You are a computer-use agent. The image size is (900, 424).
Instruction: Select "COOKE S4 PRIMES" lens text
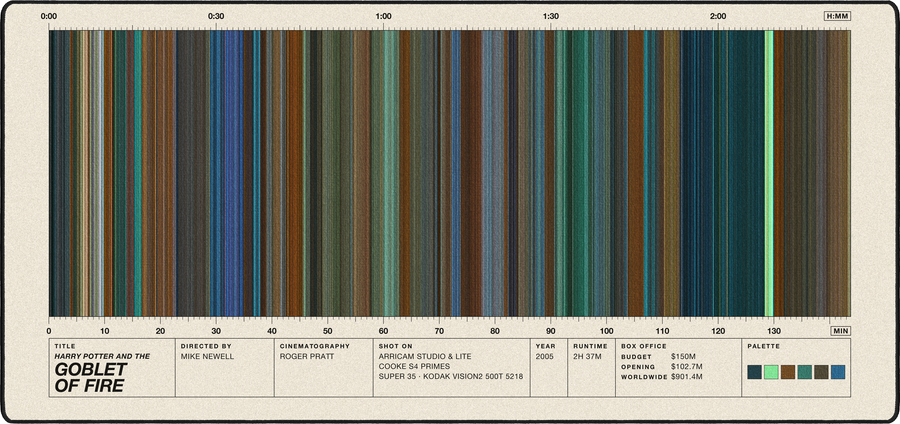[x=414, y=366]
